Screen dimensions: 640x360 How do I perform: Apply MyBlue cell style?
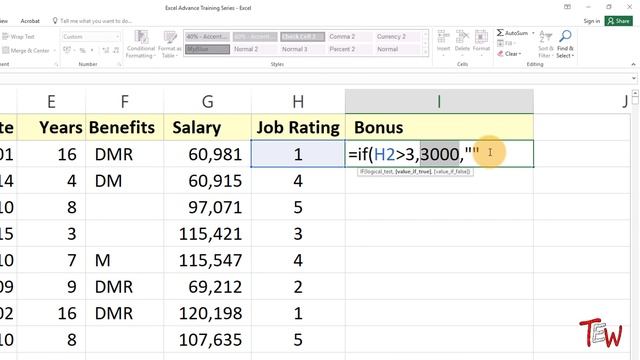(x=207, y=49)
